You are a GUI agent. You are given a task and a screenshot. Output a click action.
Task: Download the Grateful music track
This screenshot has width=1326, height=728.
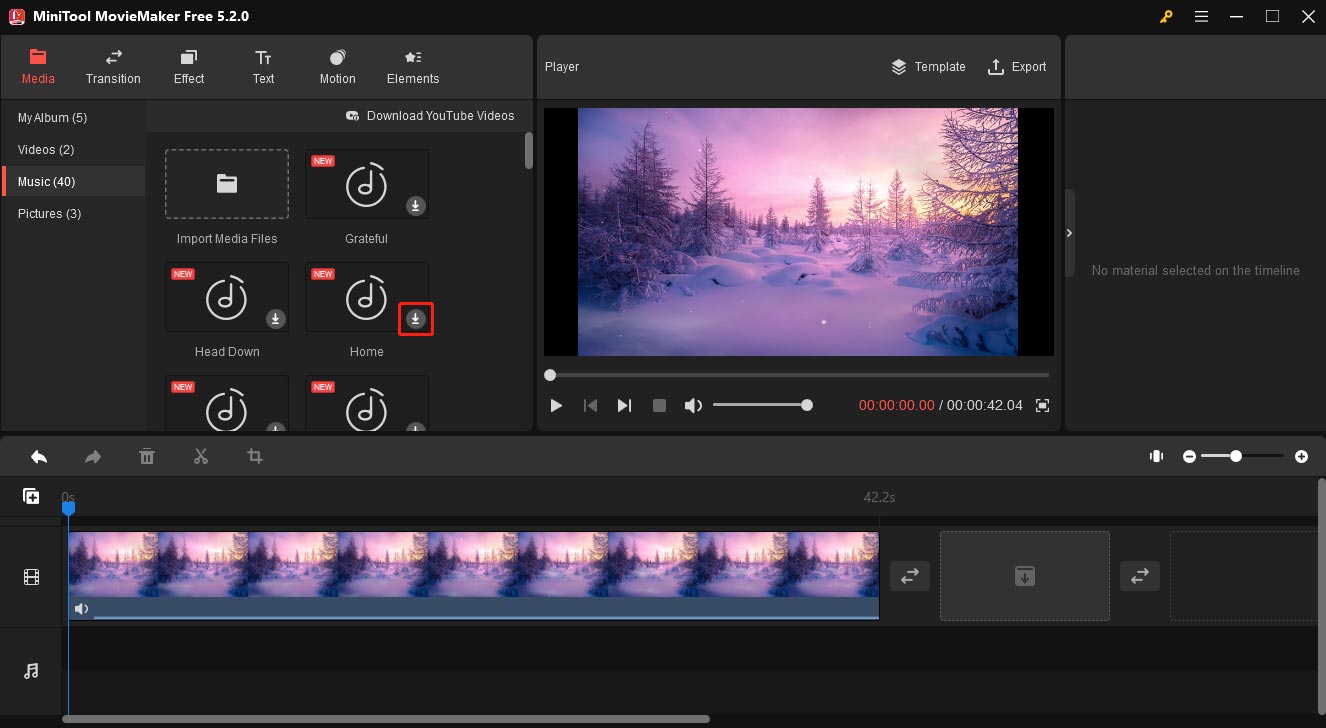point(416,206)
